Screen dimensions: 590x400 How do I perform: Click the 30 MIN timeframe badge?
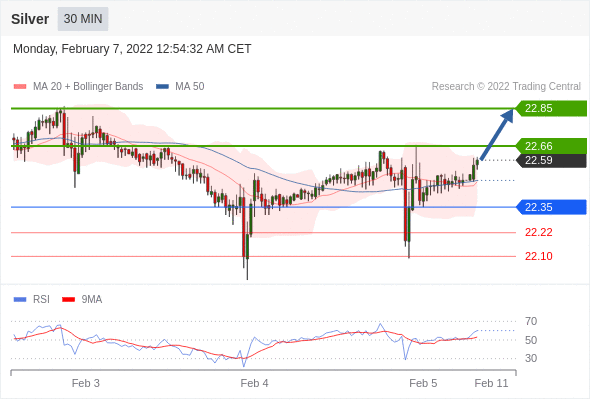(83, 19)
